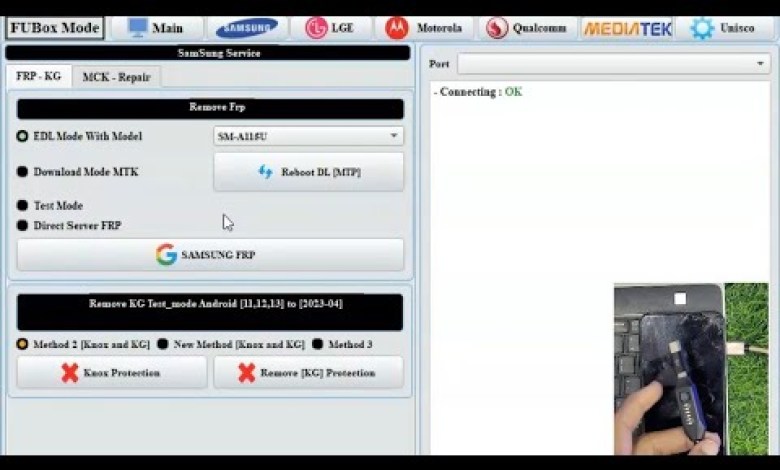Select EDL Mode With Model radio

tap(22, 136)
